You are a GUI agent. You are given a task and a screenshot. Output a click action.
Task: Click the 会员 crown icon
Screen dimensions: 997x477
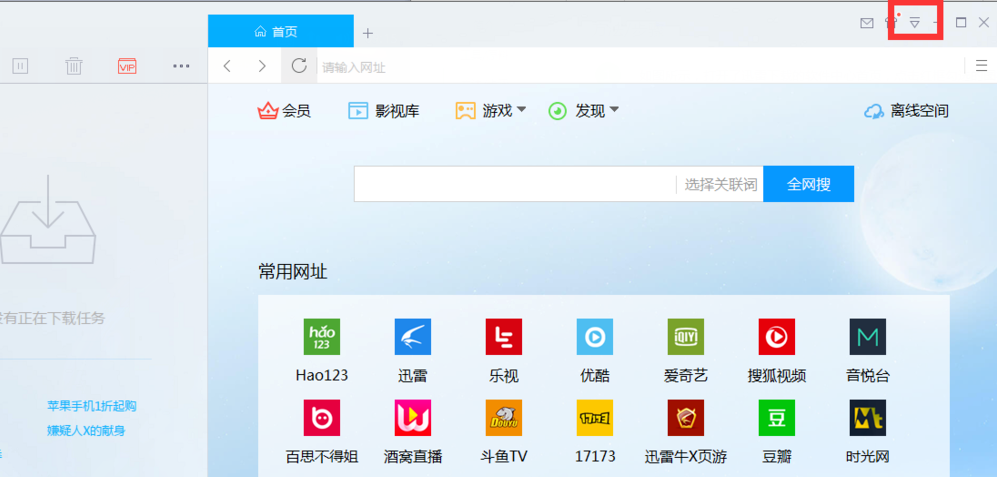(268, 111)
